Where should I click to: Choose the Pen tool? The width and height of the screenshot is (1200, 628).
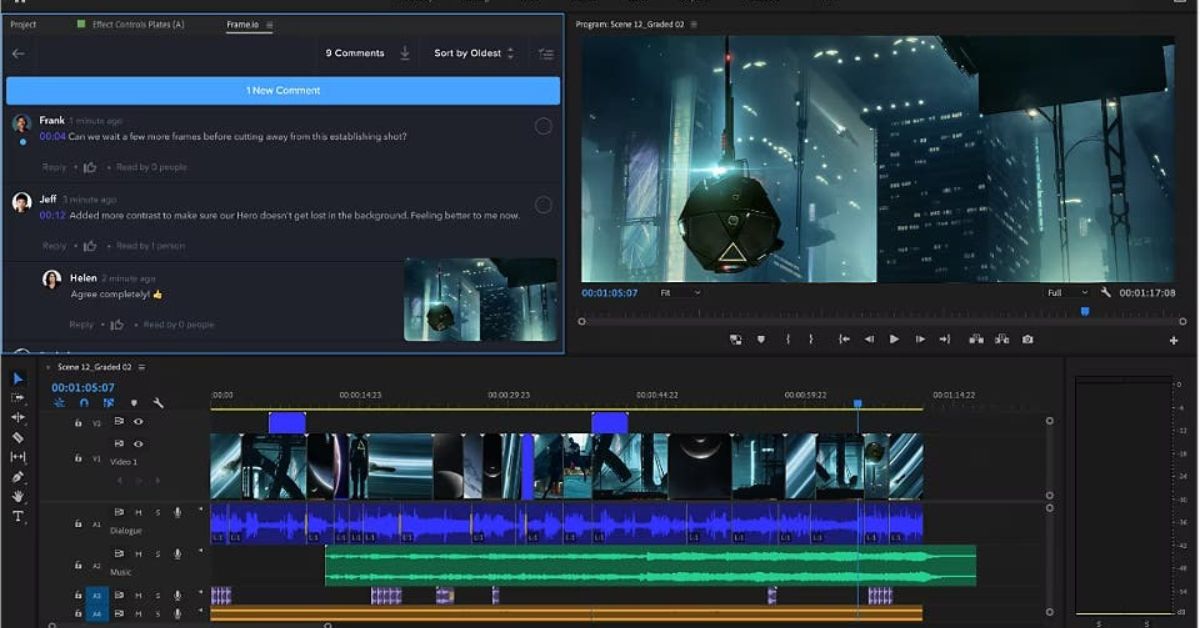(18, 477)
